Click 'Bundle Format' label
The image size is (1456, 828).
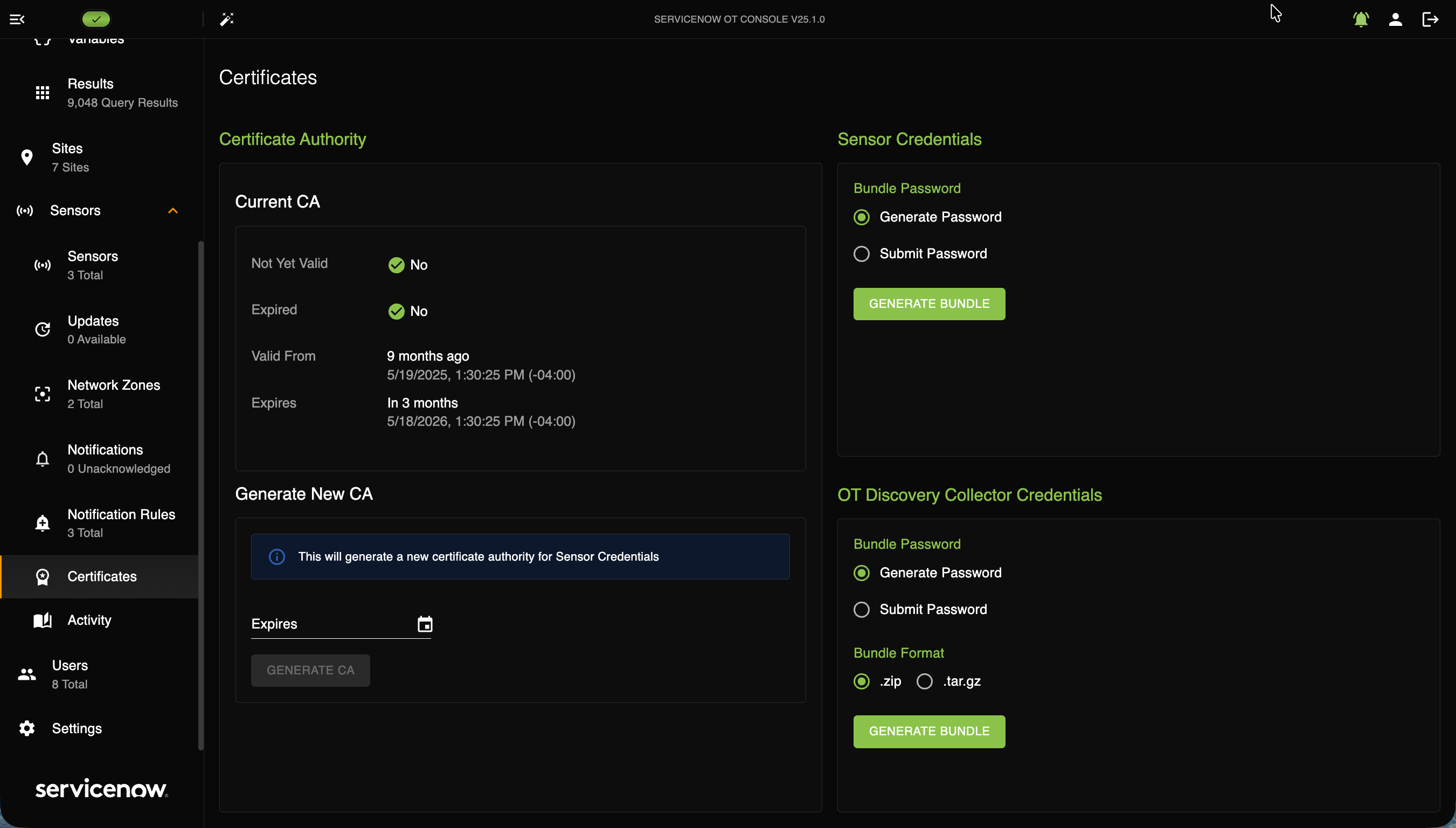(898, 653)
